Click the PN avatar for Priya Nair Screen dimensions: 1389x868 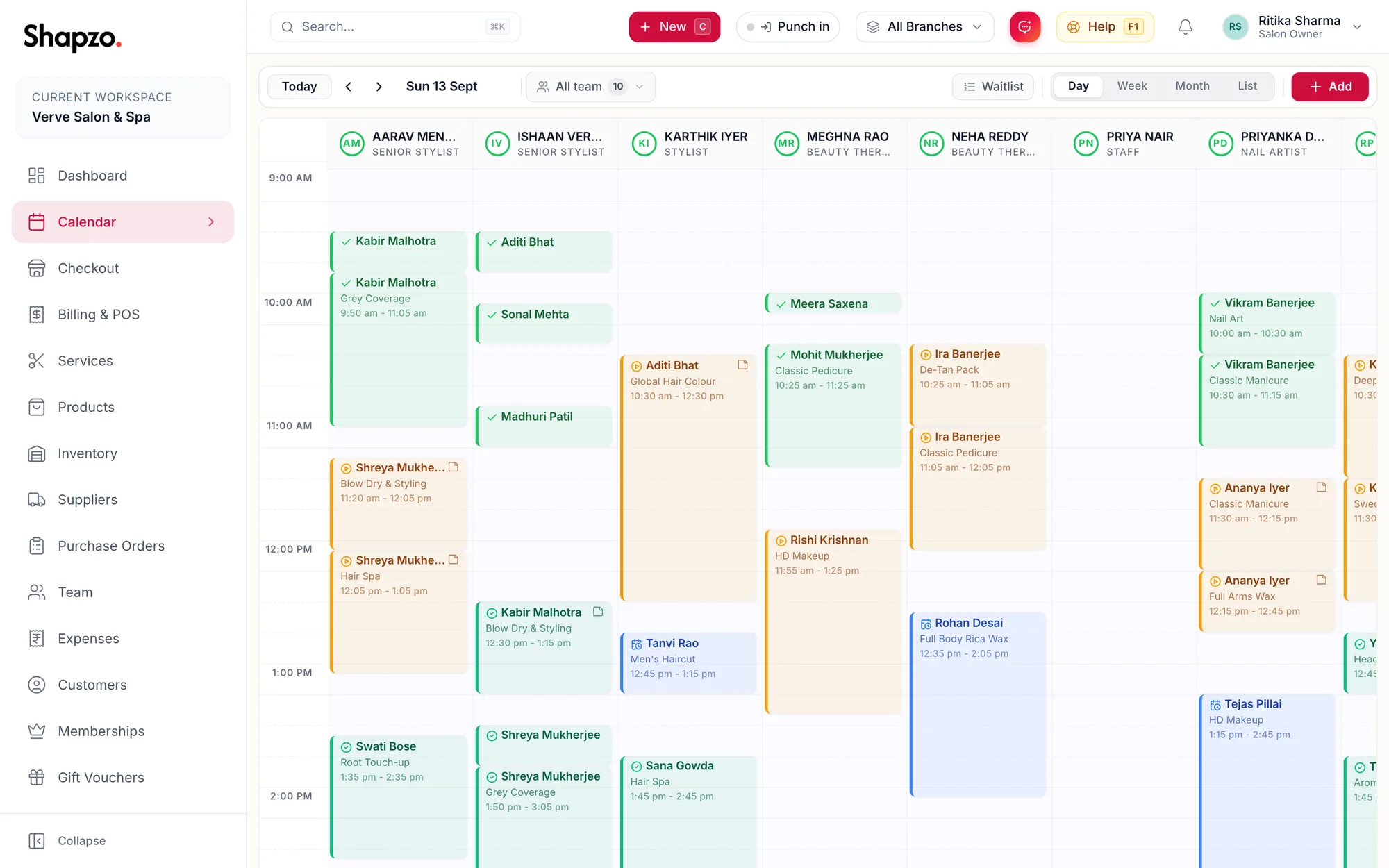[1086, 144]
